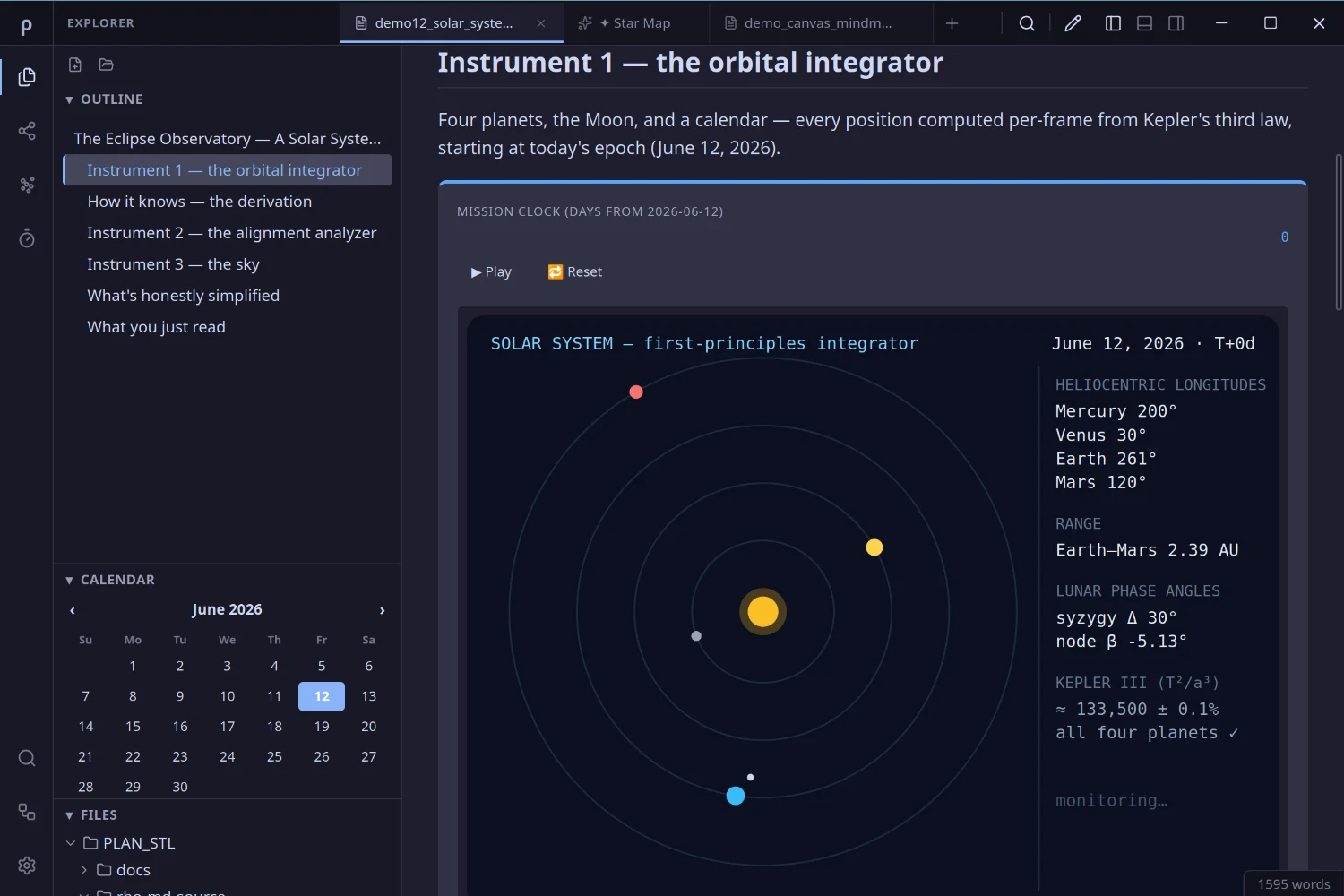Click the 1595 words status indicator
Viewport: 1344px width, 896px height.
coord(1294,884)
